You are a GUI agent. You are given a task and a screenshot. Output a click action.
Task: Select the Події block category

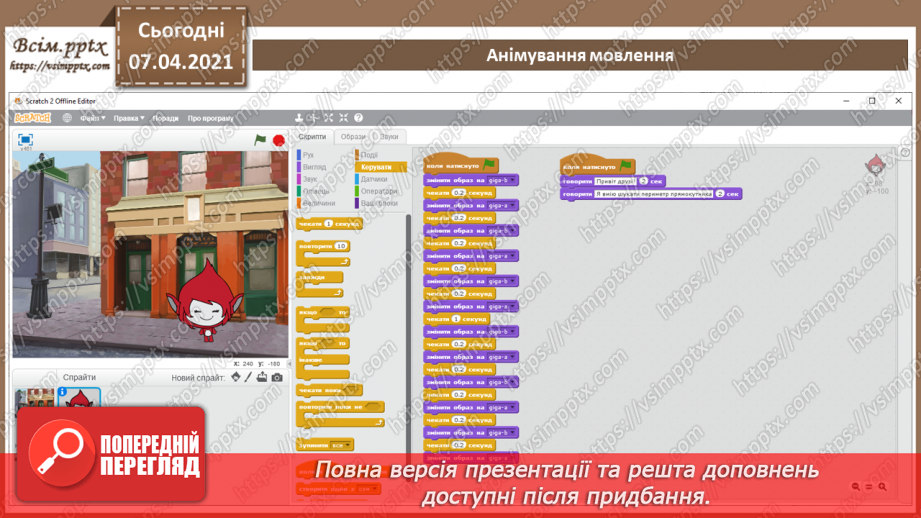point(369,155)
